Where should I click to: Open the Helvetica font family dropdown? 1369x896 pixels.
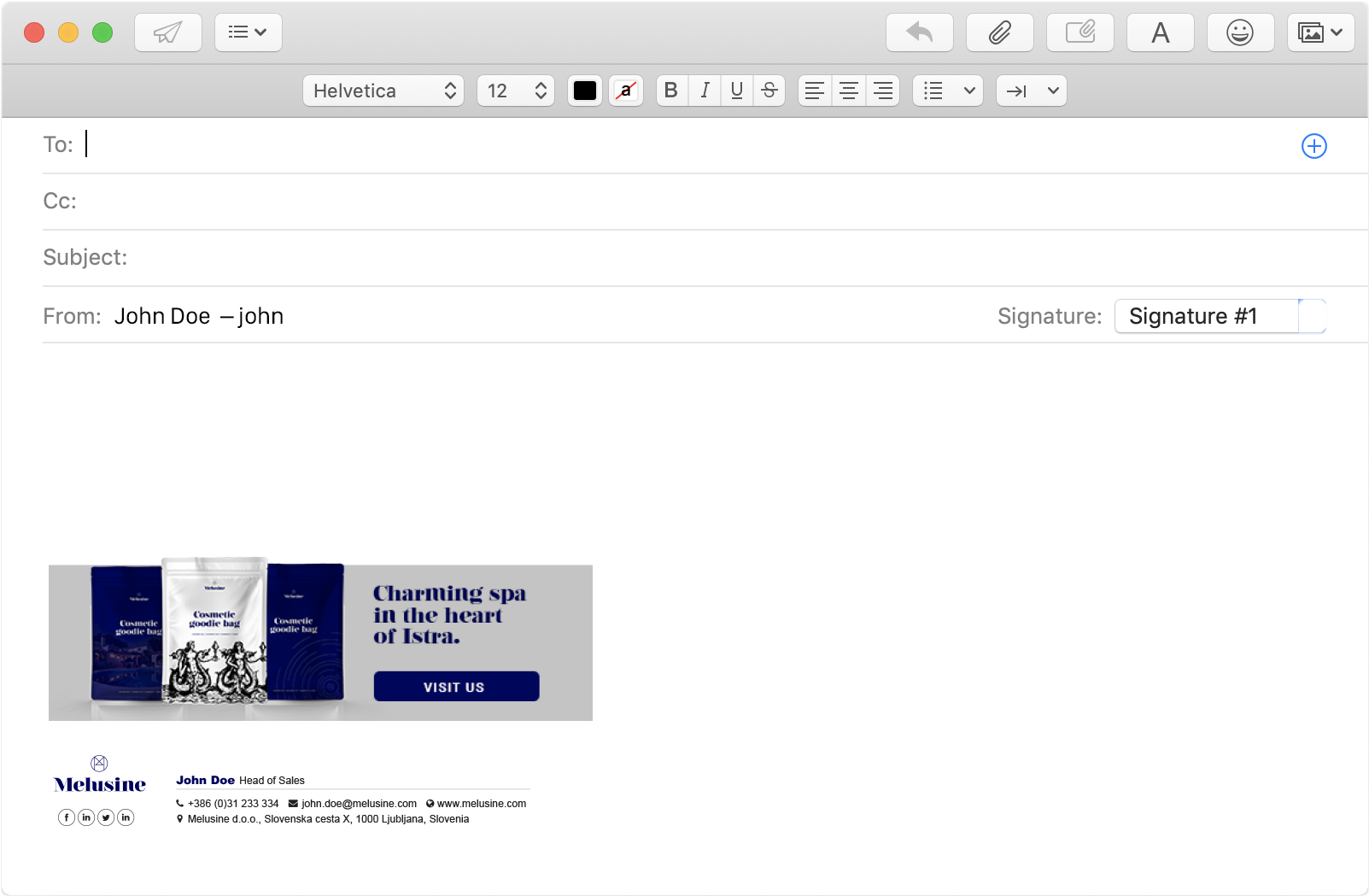pos(383,91)
